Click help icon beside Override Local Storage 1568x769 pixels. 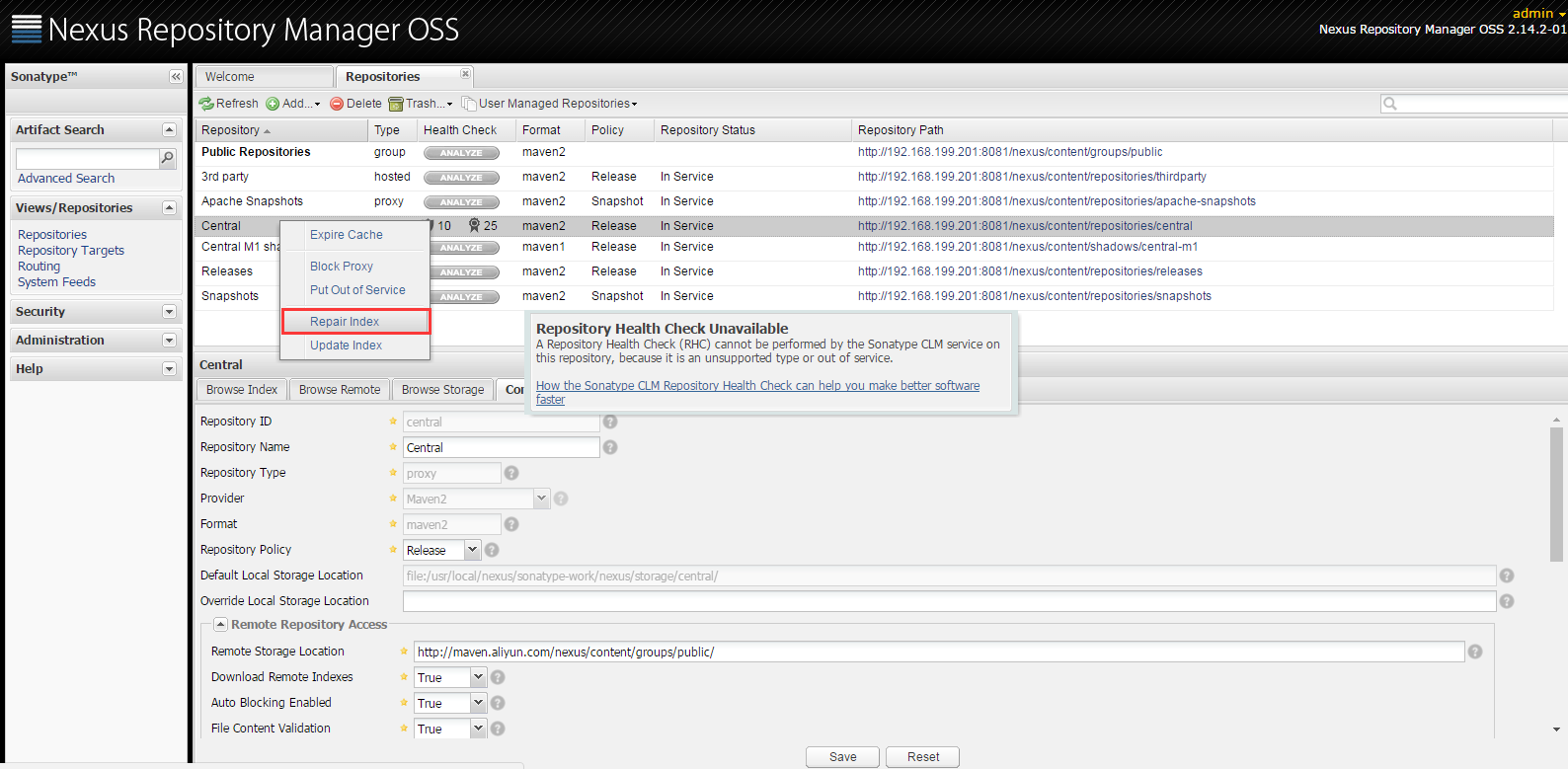pos(1507,601)
